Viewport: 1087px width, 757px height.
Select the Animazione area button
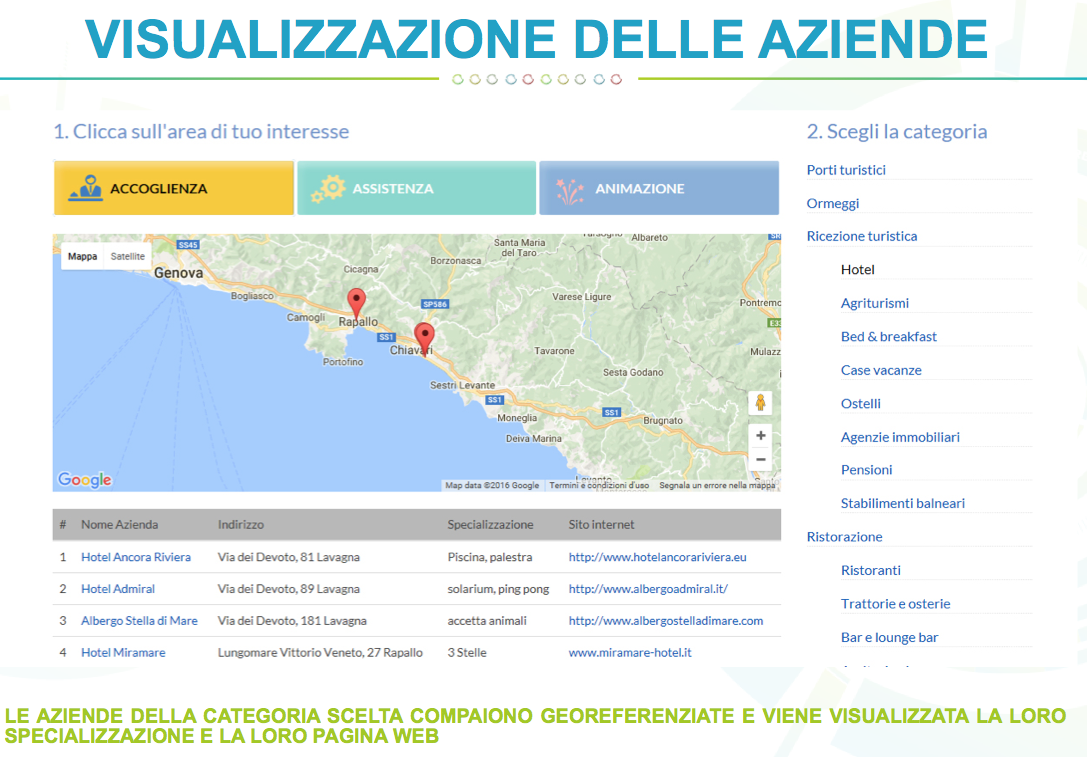tap(659, 188)
